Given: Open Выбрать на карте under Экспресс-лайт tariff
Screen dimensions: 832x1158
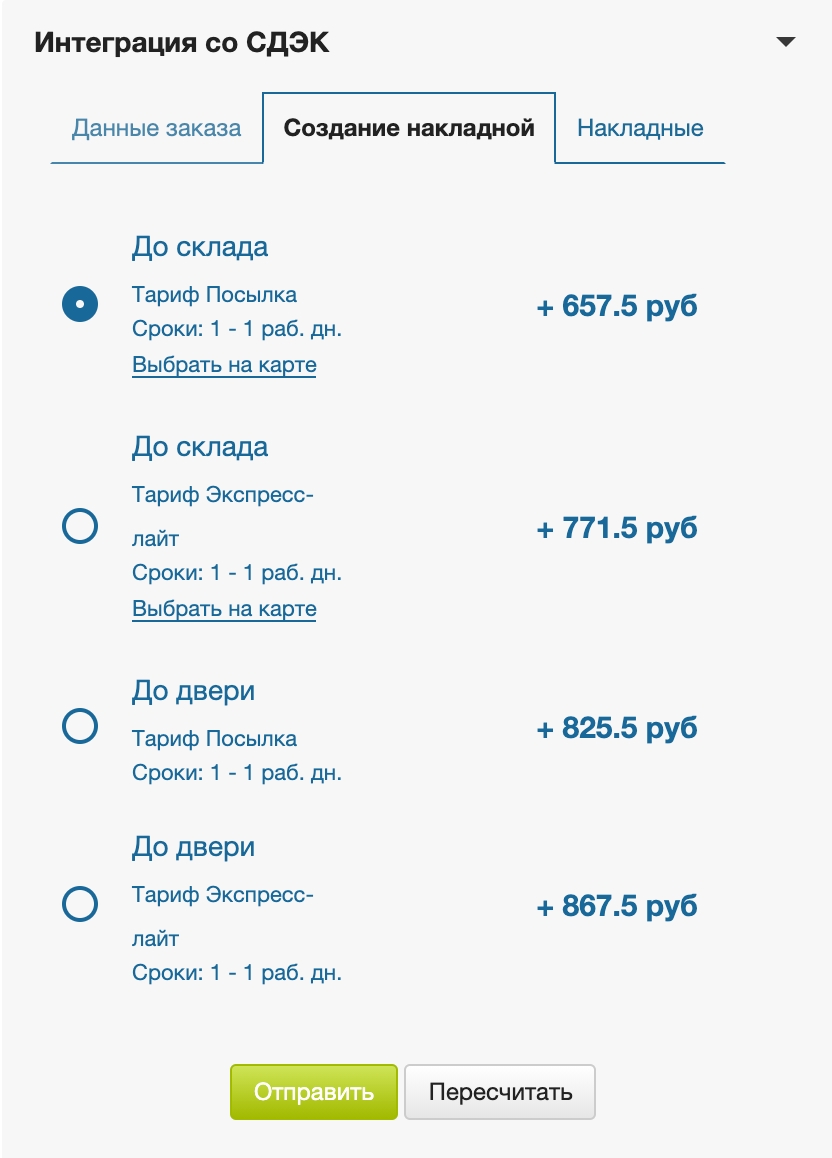Looking at the screenshot, I should (x=224, y=609).
